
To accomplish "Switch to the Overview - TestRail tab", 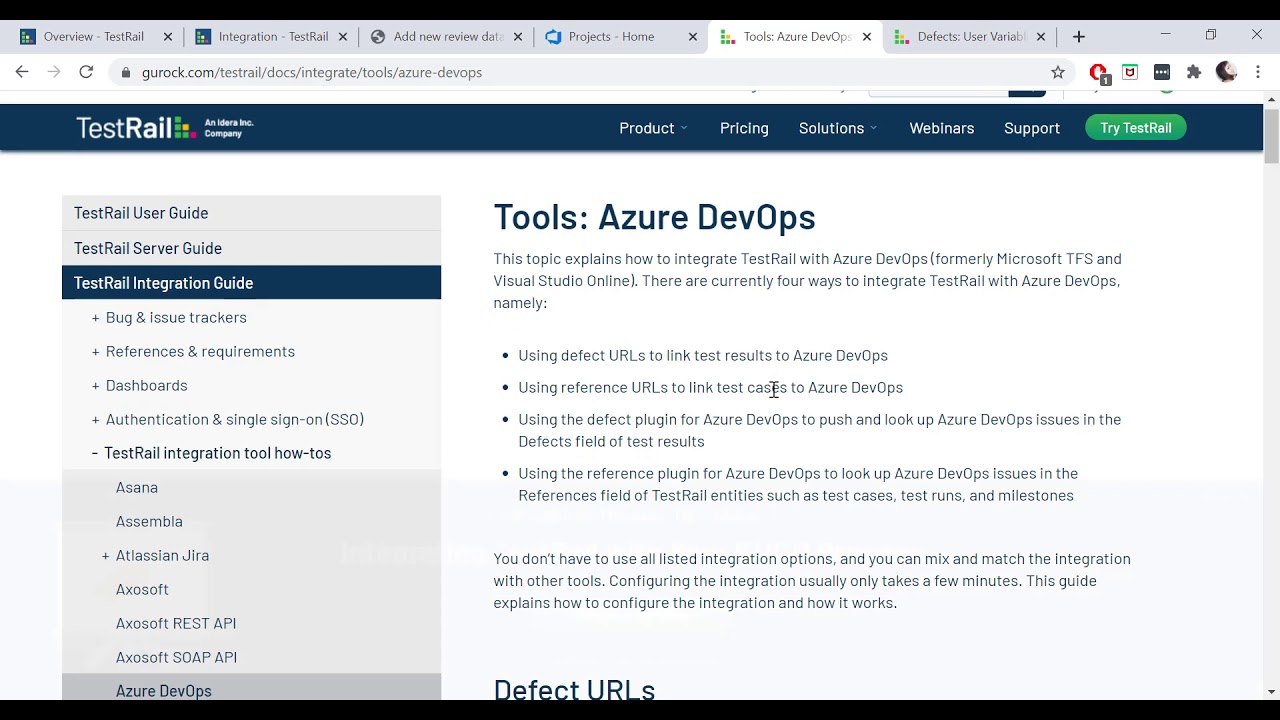I will (x=94, y=37).
